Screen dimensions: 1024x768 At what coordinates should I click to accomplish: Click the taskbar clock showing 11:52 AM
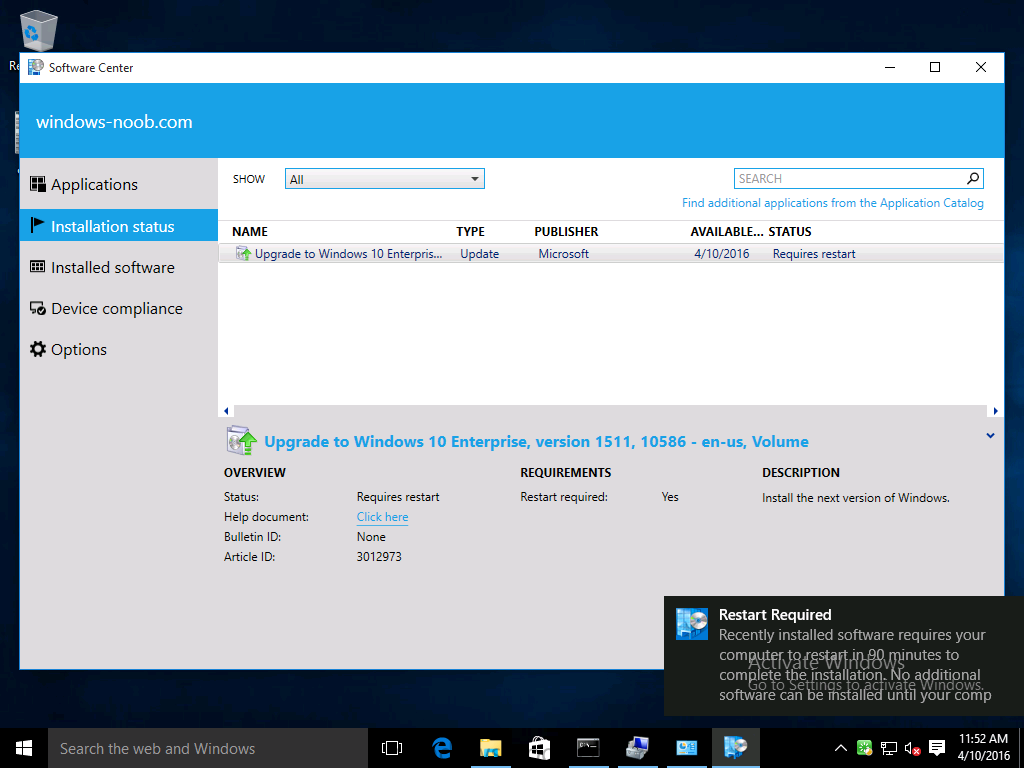(984, 747)
